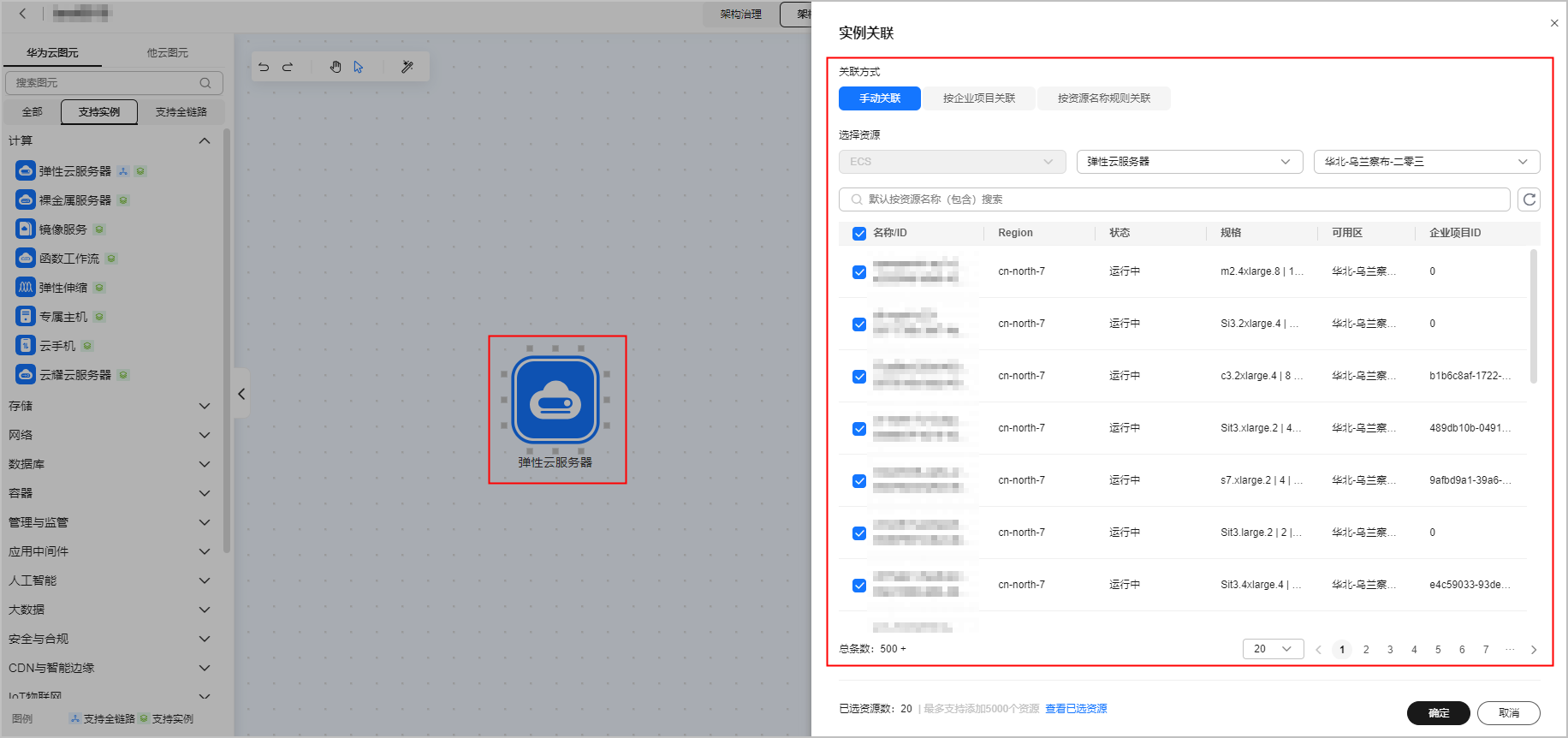Uncheck the row with spec m2.4xlarge.8
The image size is (1568, 738).
coord(859,272)
